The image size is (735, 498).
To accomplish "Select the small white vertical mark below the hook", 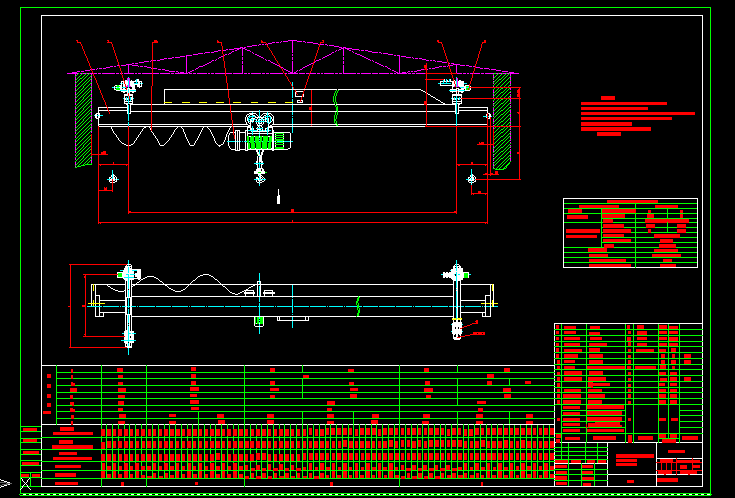I will 278,197.
